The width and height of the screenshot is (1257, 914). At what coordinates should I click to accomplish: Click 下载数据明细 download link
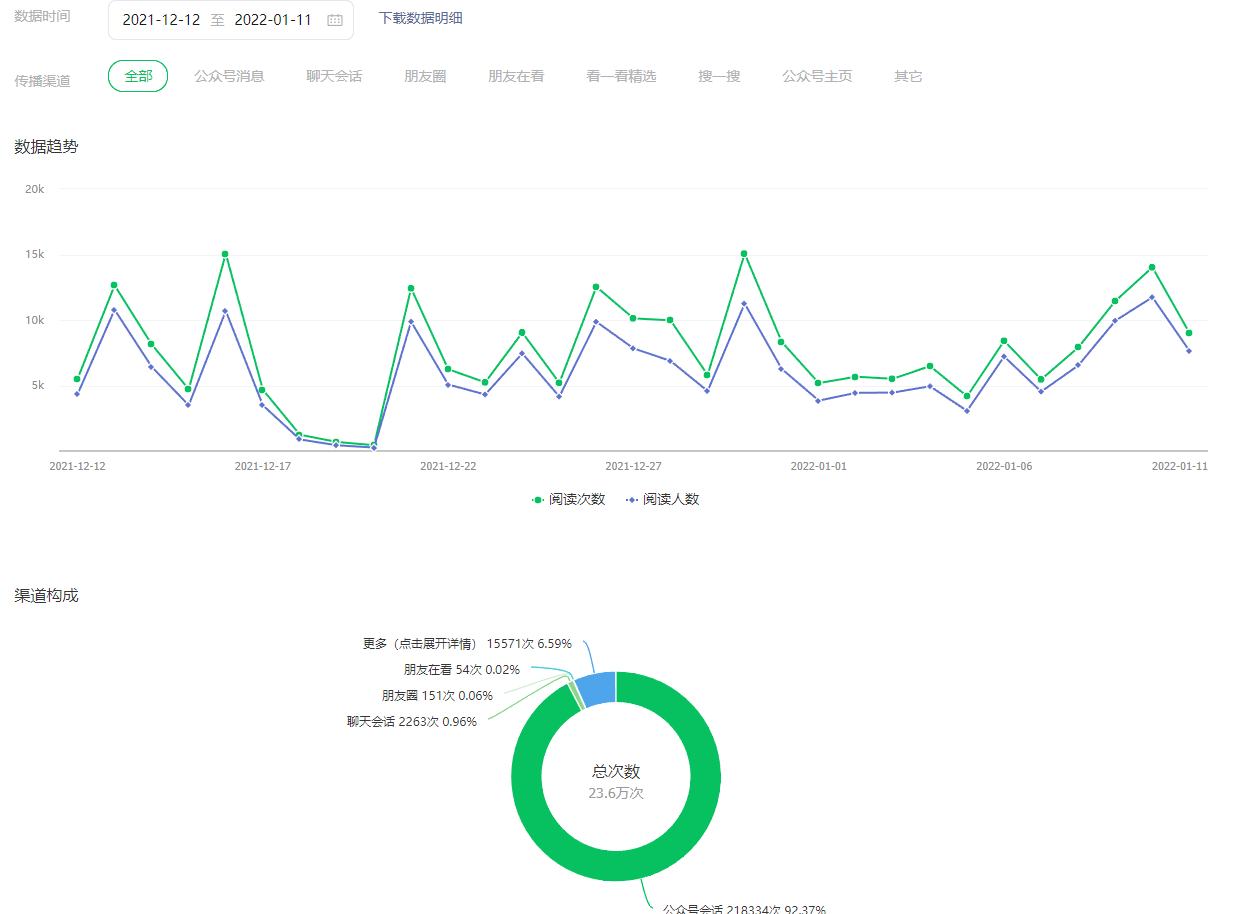tap(420, 18)
